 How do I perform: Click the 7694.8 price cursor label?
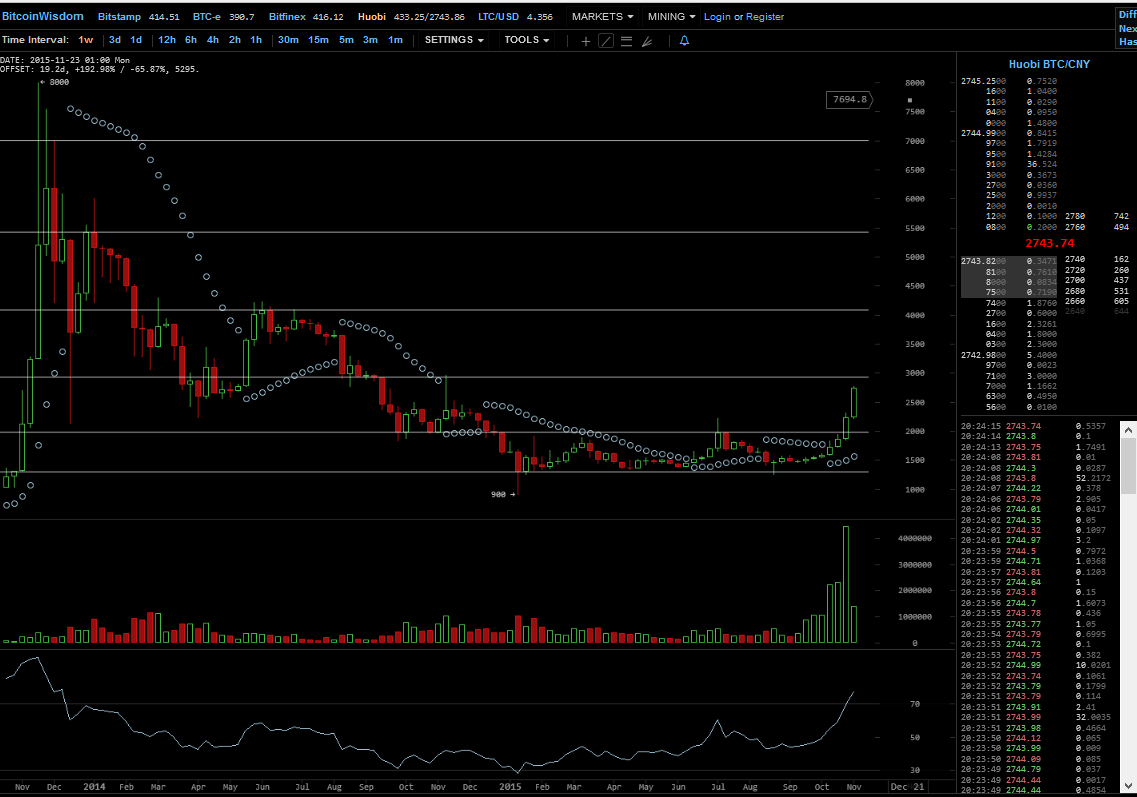[x=849, y=99]
